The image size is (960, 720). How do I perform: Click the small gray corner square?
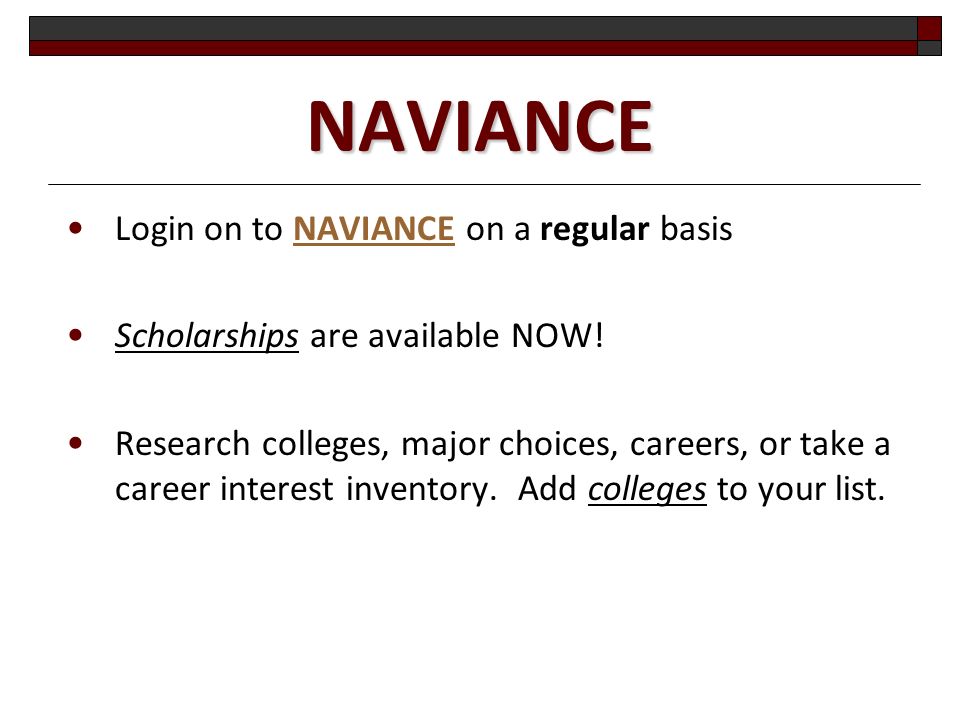(x=929, y=48)
